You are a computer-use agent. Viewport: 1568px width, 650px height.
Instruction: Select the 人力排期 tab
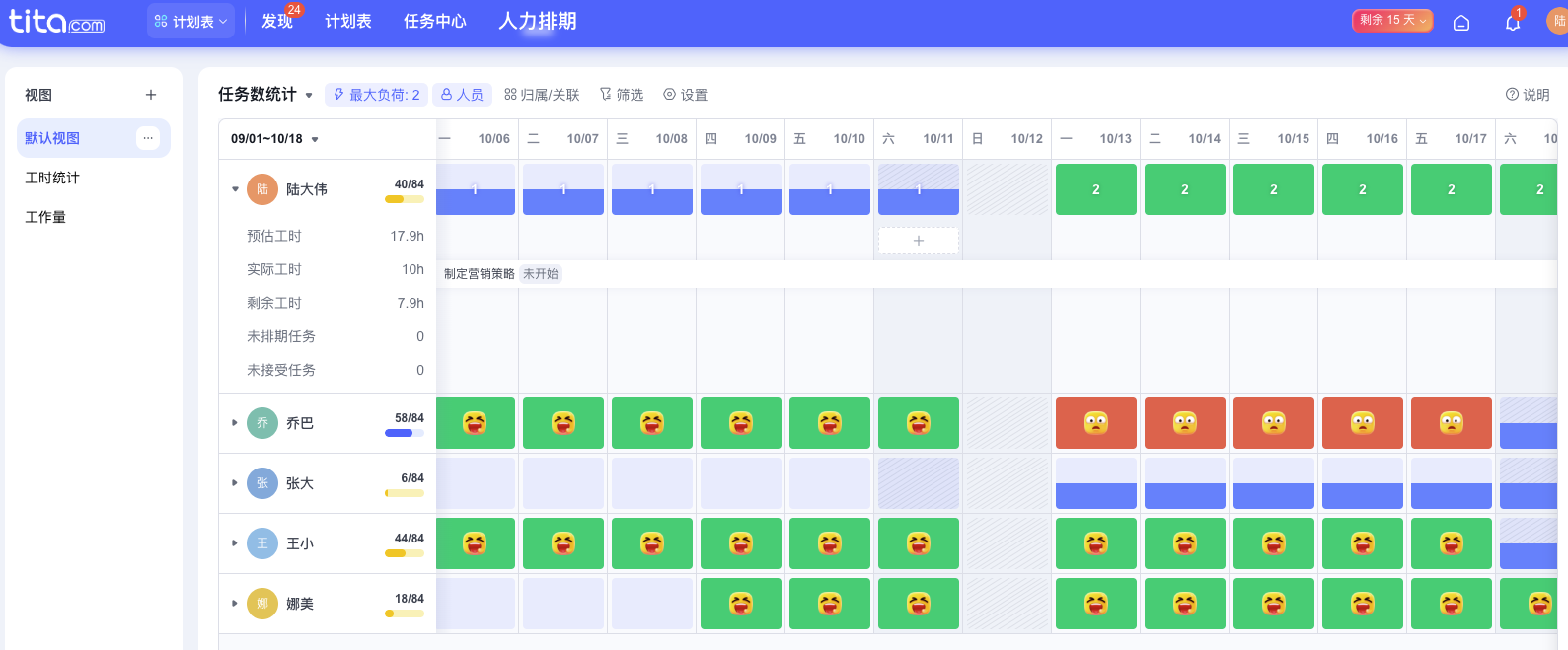pos(538,21)
